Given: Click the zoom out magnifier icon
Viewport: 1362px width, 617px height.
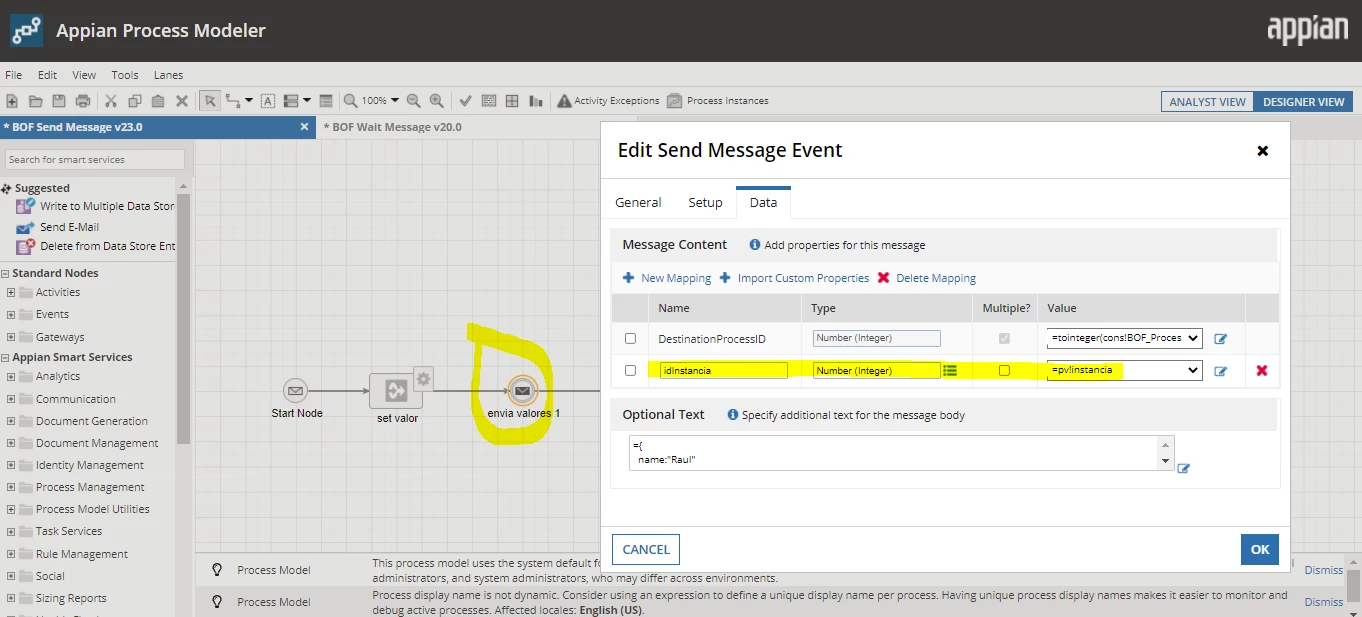Looking at the screenshot, I should click(x=414, y=101).
